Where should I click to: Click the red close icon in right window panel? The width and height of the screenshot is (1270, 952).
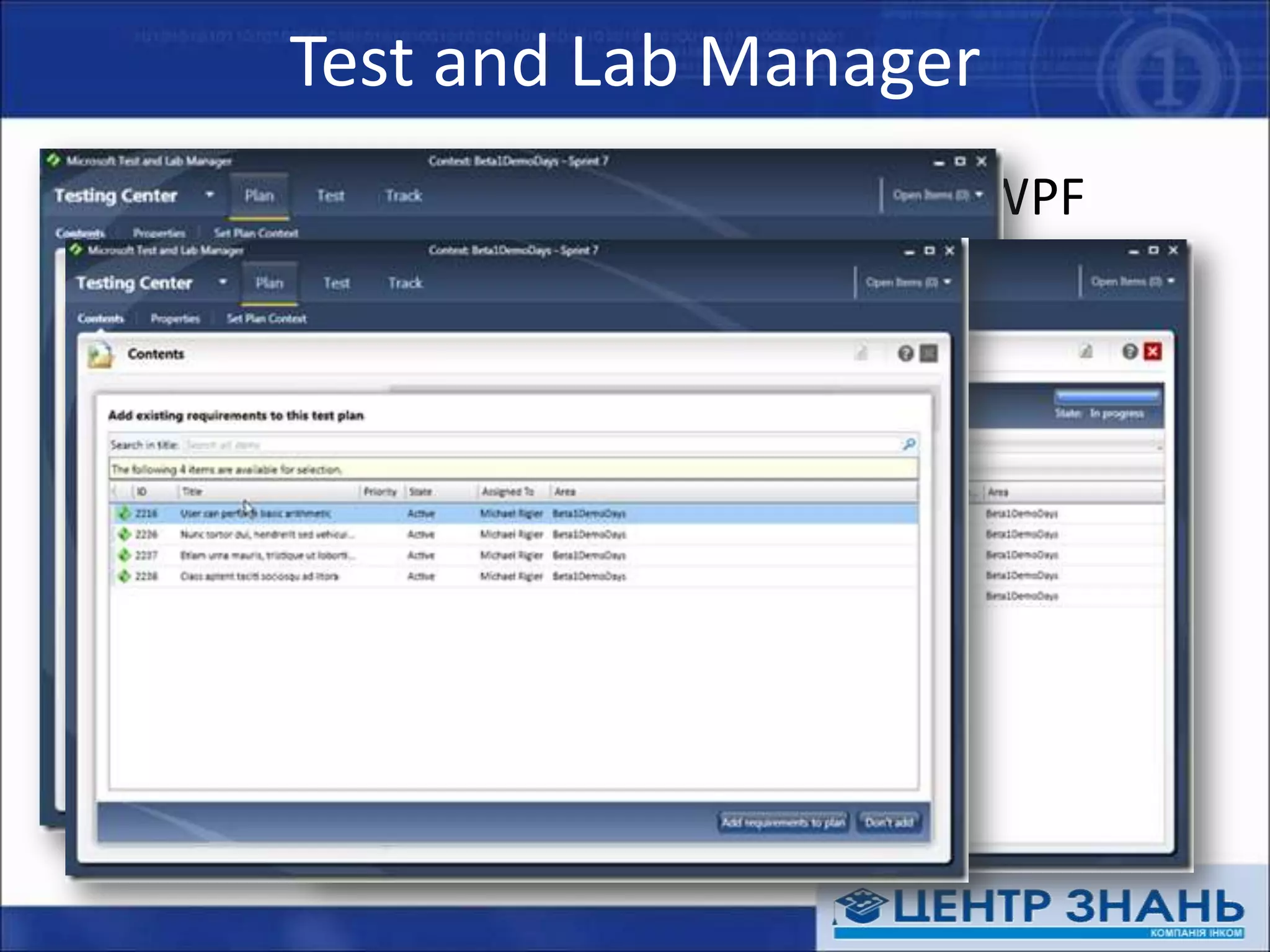click(1153, 352)
